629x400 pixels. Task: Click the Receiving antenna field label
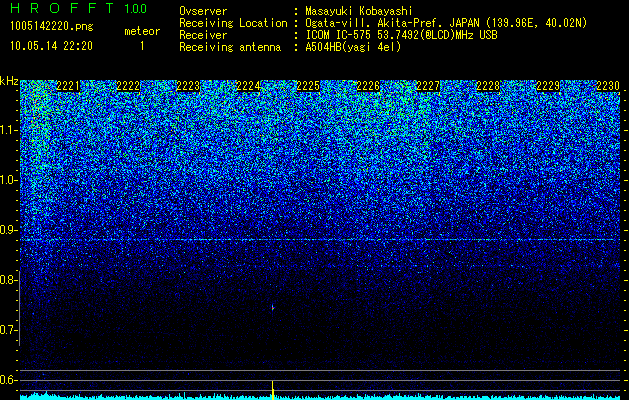[230, 47]
